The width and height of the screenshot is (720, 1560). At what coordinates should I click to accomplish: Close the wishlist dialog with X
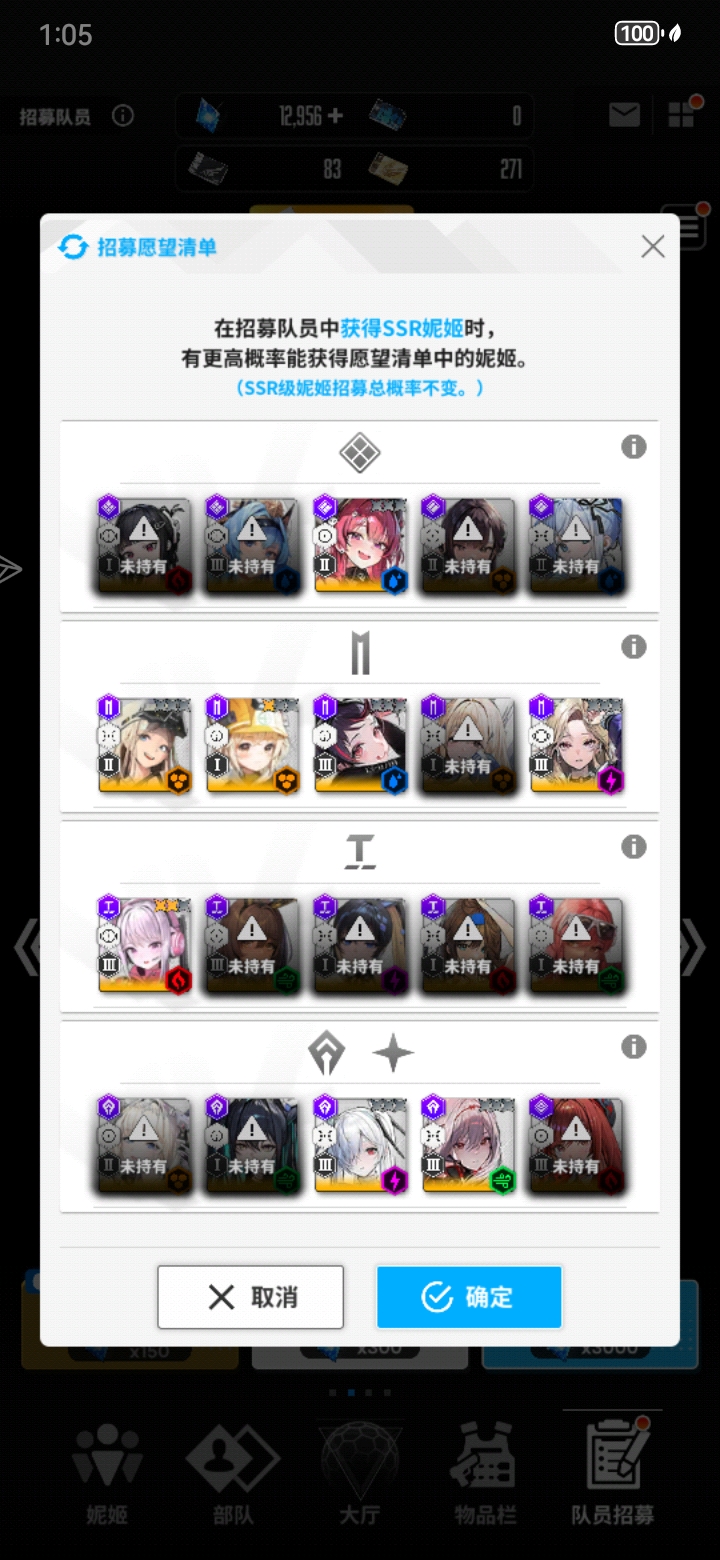pos(653,247)
